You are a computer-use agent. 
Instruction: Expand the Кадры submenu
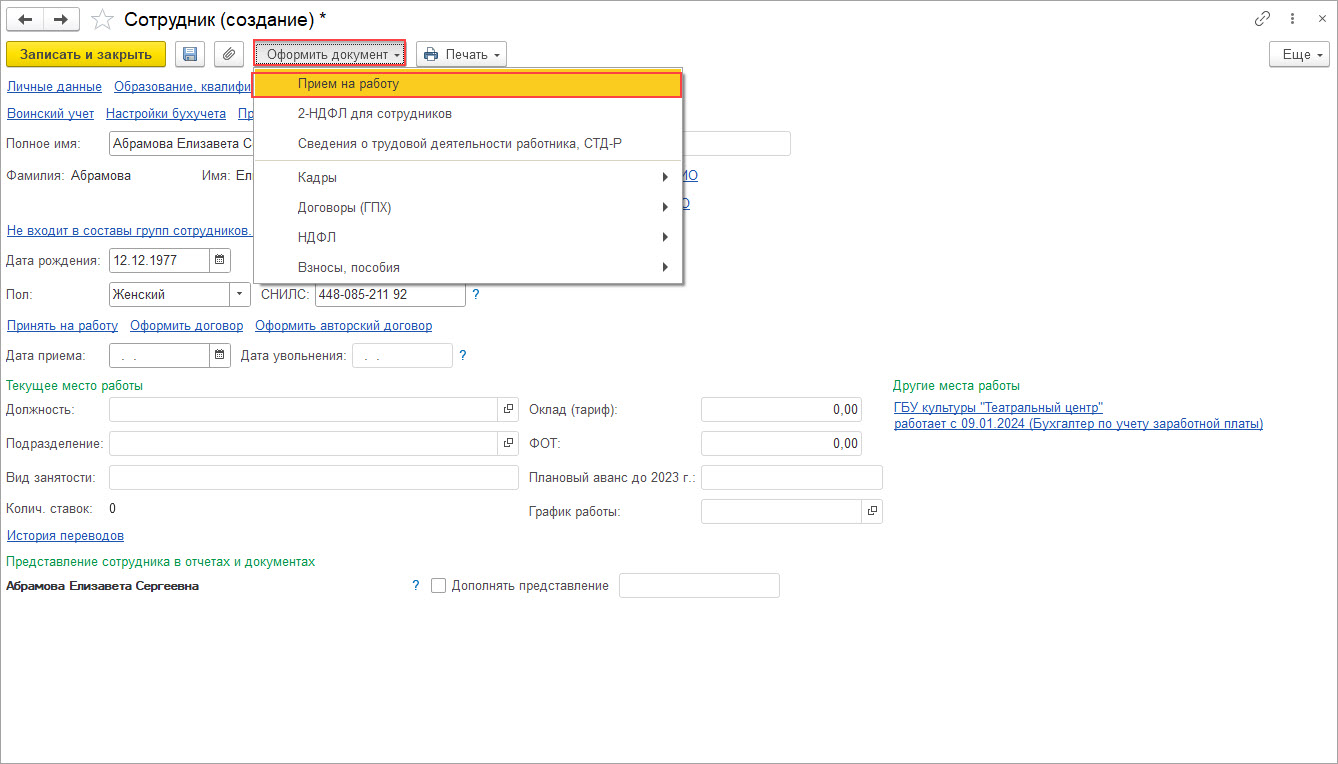pos(468,178)
